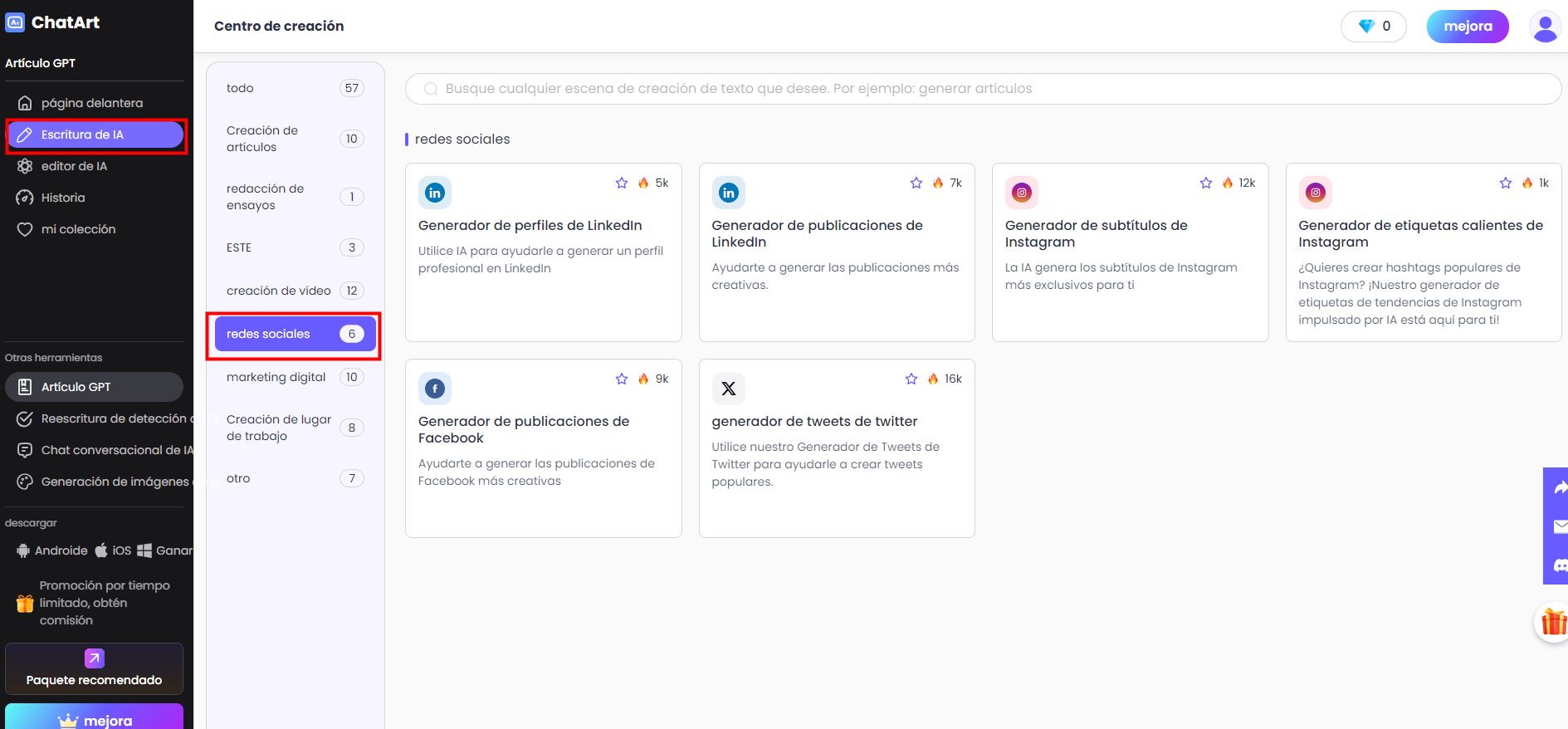
Task: Open the user profile avatar
Action: point(1545,27)
